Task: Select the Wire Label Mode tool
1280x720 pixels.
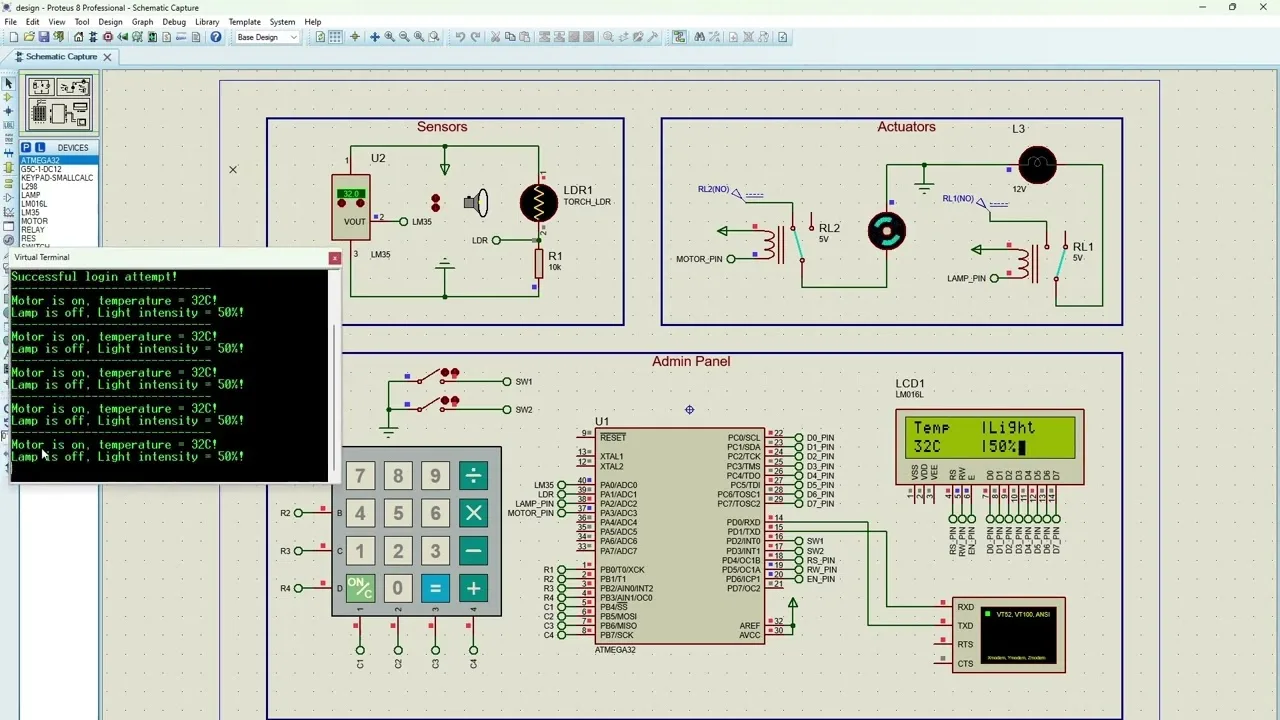Action: click(8, 125)
